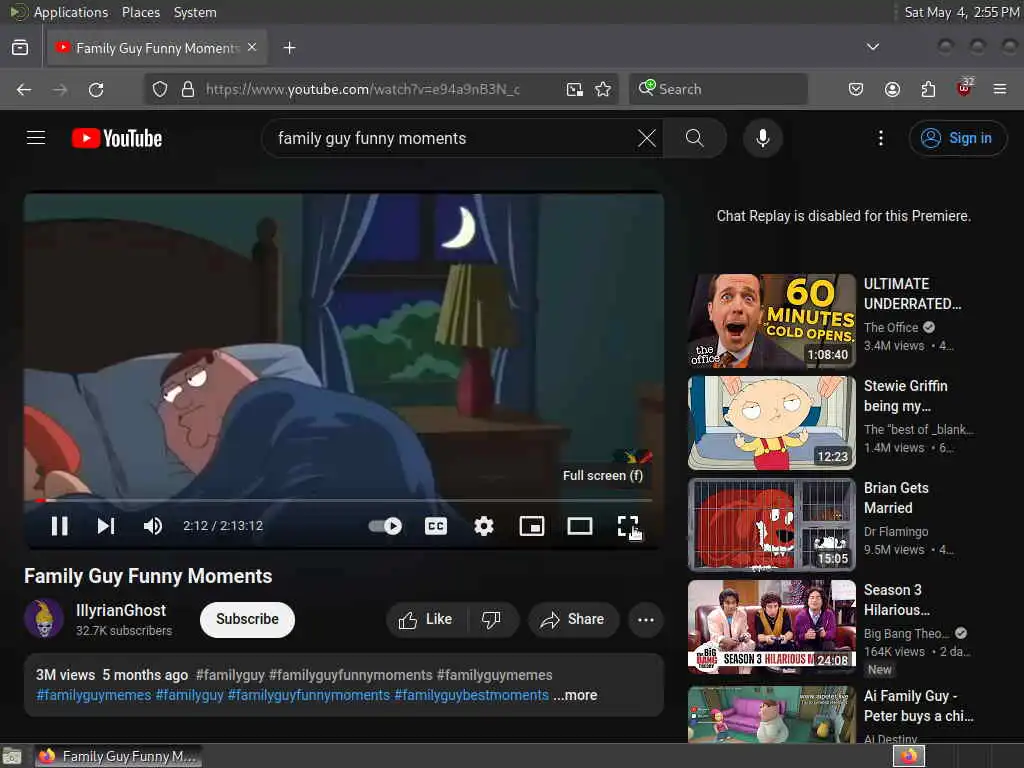Bookmark this page with star

click(603, 89)
